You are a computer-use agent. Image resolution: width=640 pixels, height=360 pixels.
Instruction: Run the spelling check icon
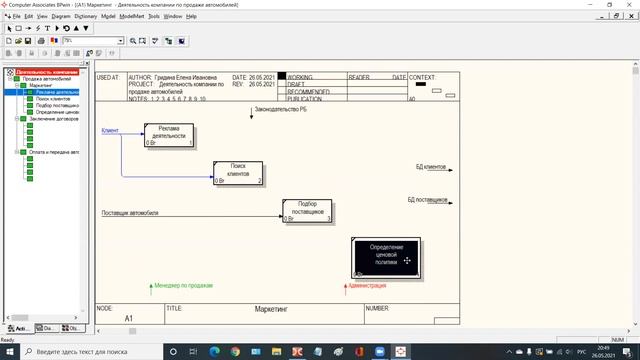pyautogui.click(x=156, y=41)
